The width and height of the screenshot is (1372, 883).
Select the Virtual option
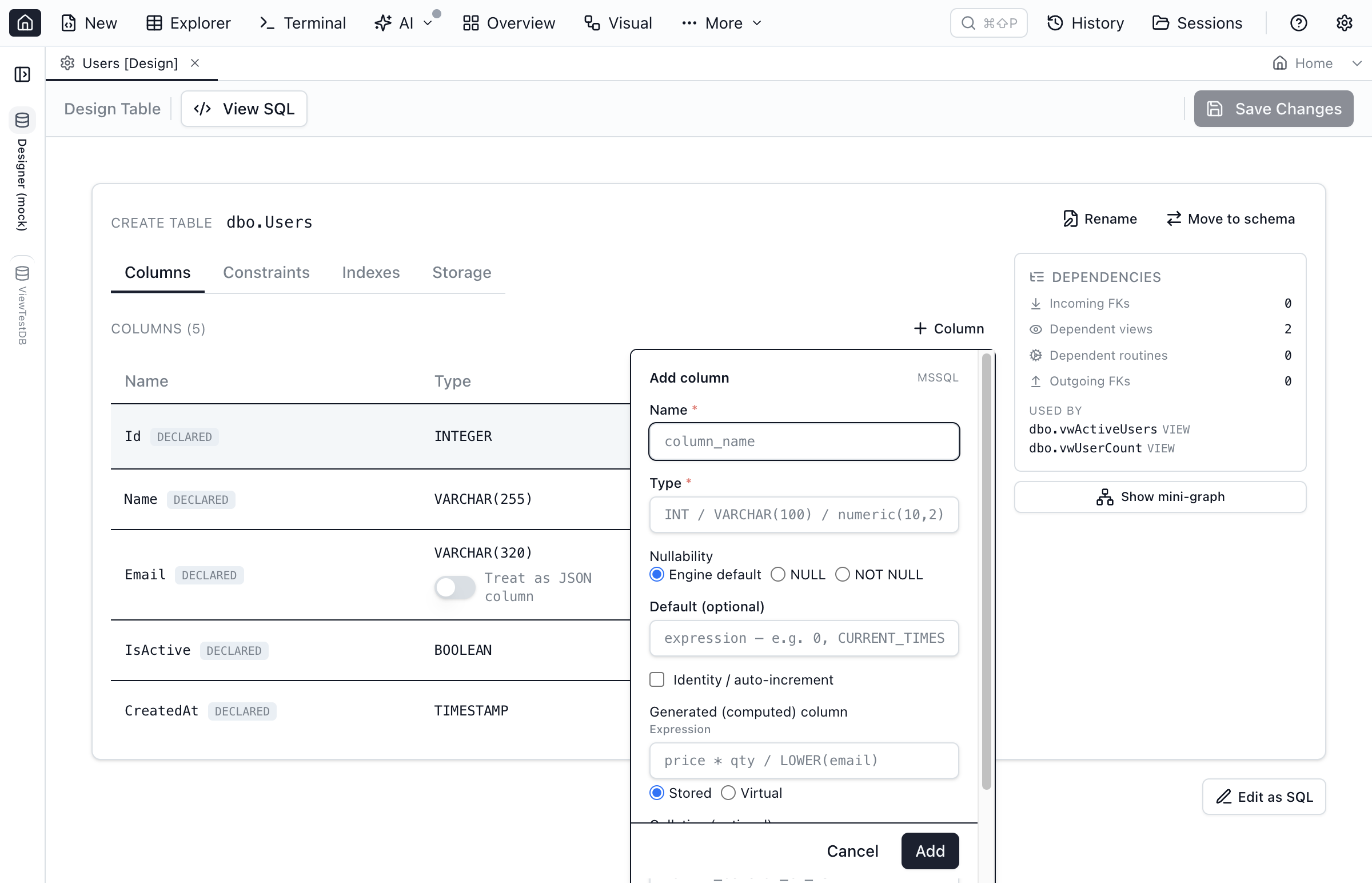tap(728, 793)
